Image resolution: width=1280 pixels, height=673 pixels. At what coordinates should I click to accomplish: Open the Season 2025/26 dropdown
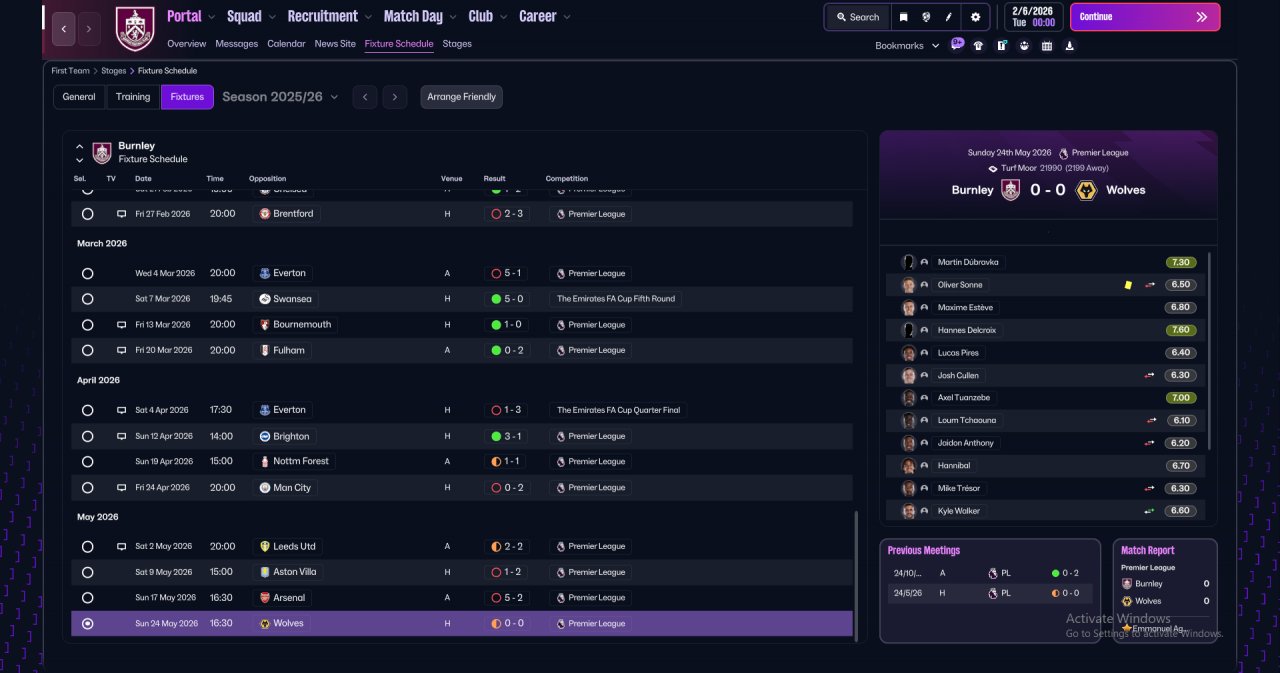pyautogui.click(x=280, y=97)
